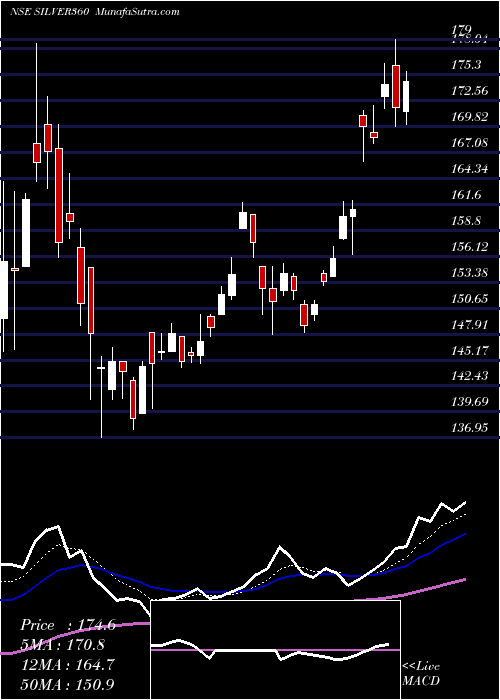Screen dimensions: 500x700
Task: Select the 156.12 price axis label
Action: click(x=470, y=246)
